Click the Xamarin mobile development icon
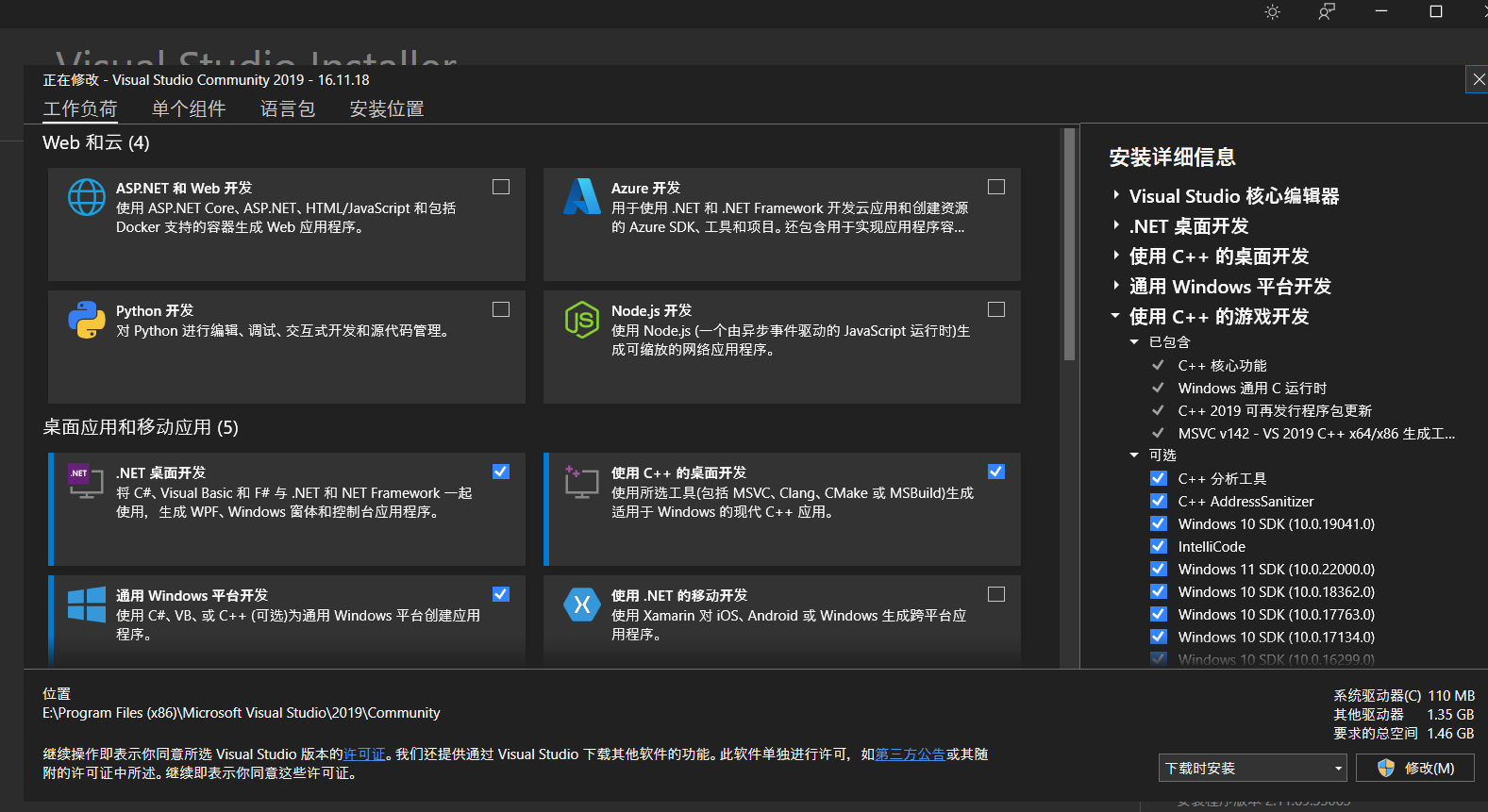Viewport: 1488px width, 812px height. [x=582, y=605]
